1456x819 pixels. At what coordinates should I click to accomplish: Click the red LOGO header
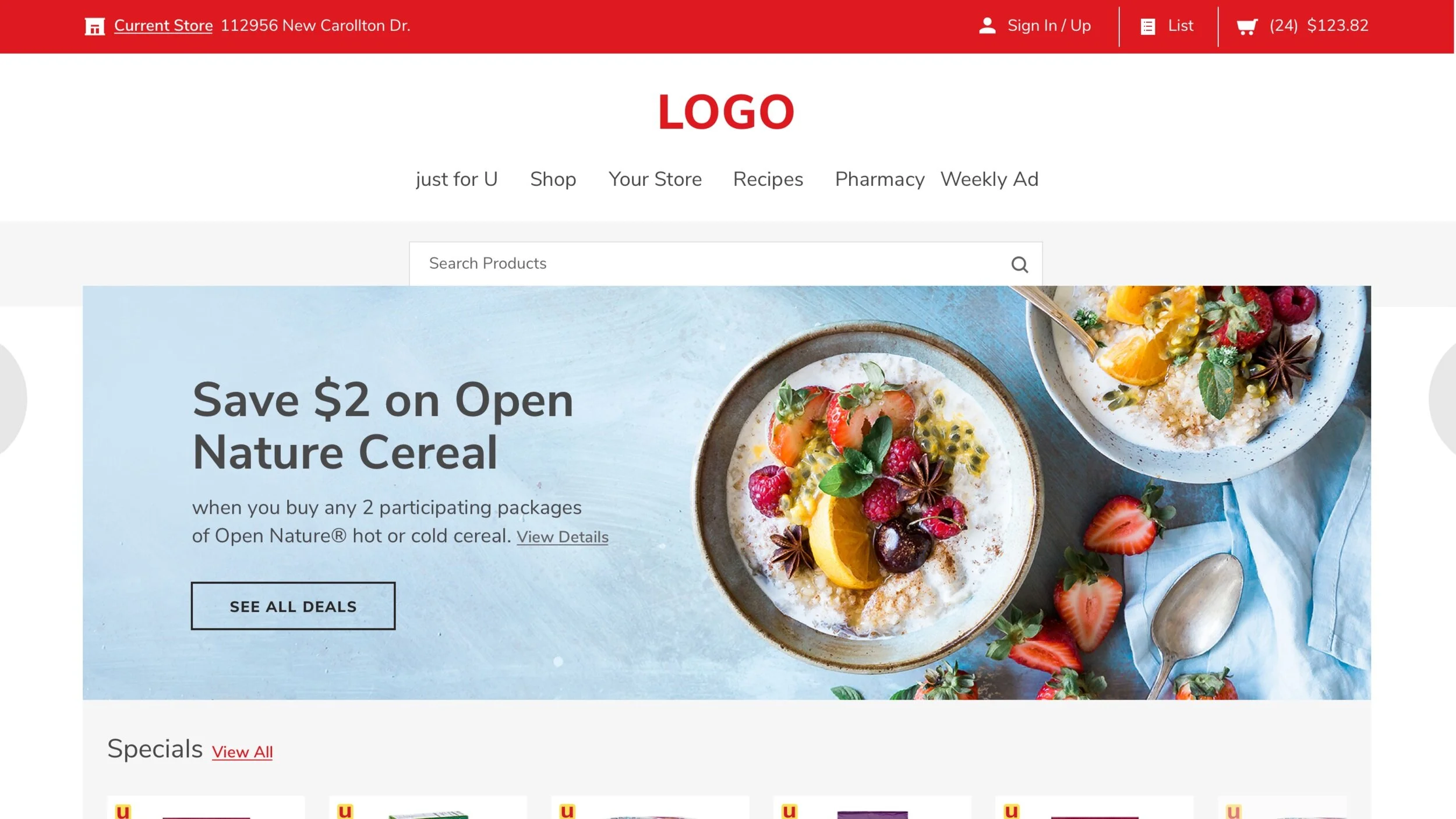pos(726,112)
